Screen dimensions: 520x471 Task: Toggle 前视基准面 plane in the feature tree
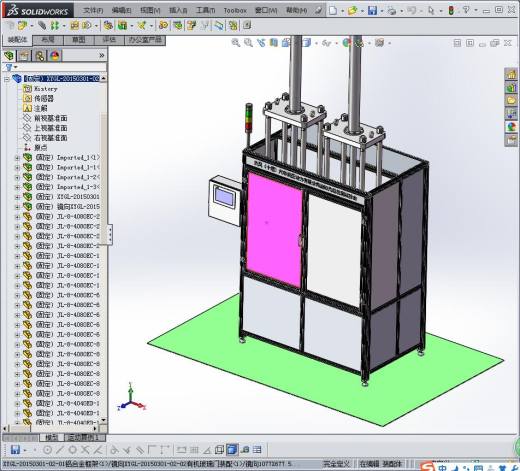click(x=51, y=118)
